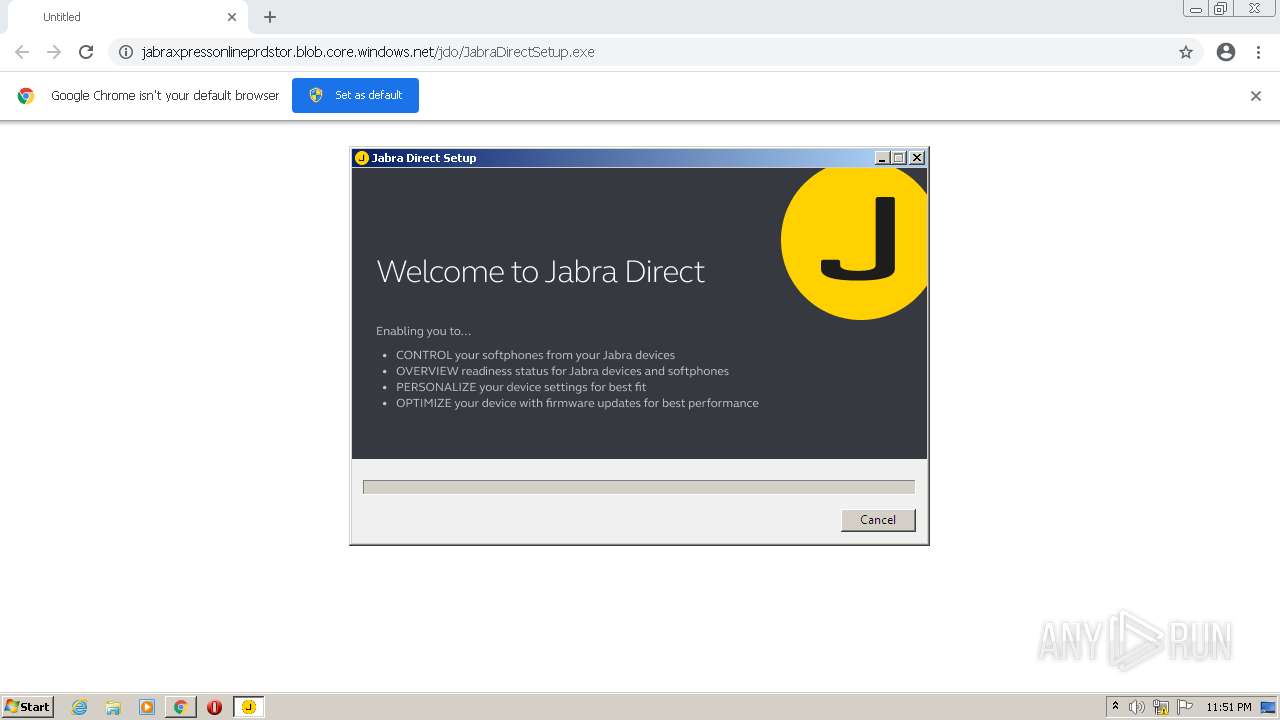1280x720 pixels.
Task: Open Windows Media Player from the taskbar
Action: pyautogui.click(x=147, y=707)
